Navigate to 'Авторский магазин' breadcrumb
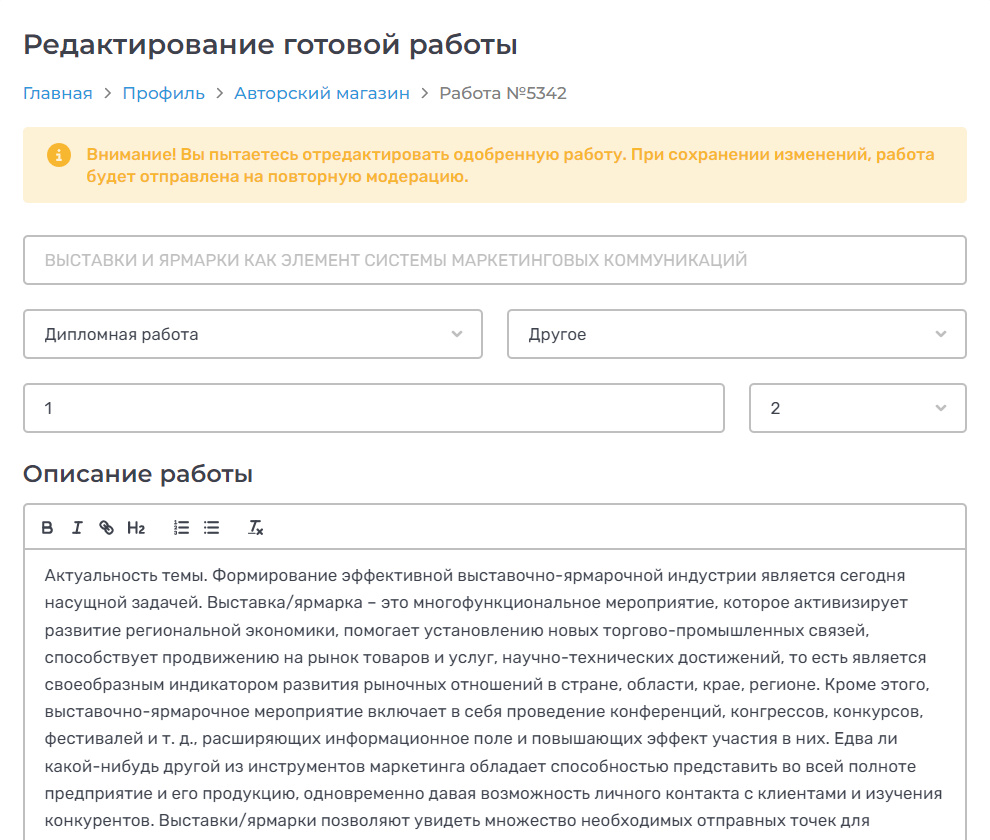The height and width of the screenshot is (840, 990). pyautogui.click(x=321, y=93)
